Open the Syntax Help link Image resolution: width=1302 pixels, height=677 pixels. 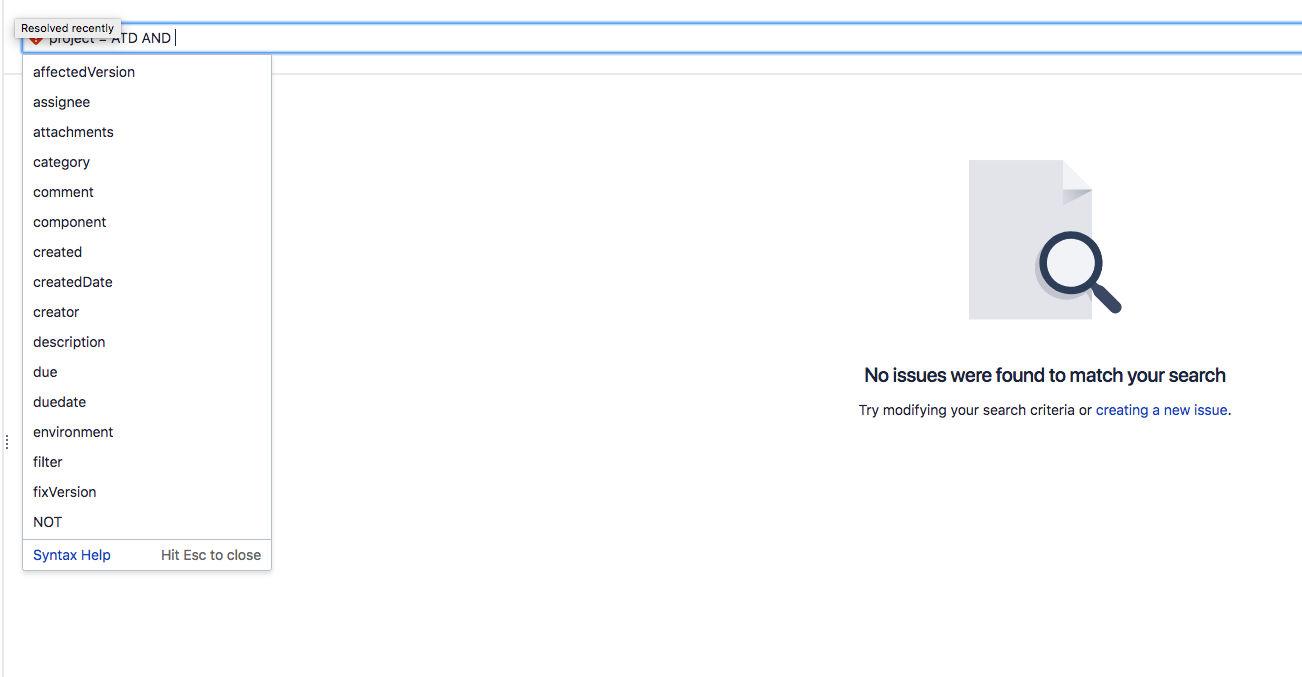pyautogui.click(x=72, y=555)
